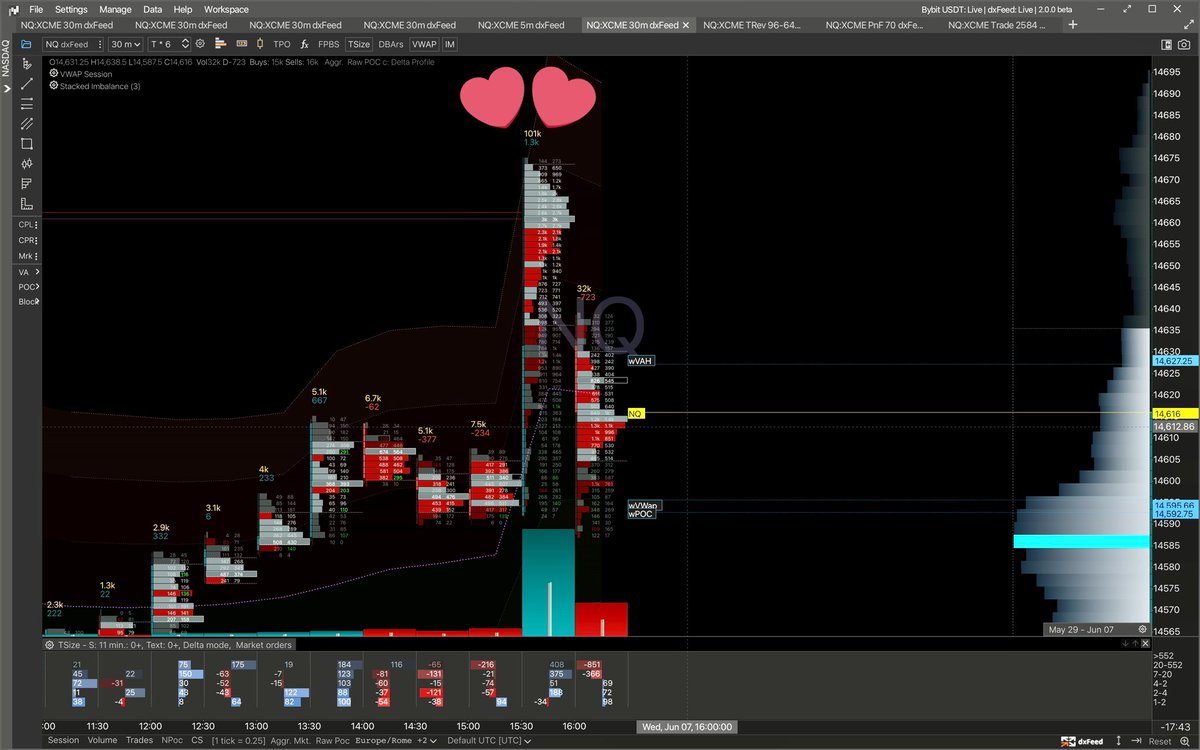Open the Mrk options menu
This screenshot has width=1200, height=750.
[x=38, y=257]
